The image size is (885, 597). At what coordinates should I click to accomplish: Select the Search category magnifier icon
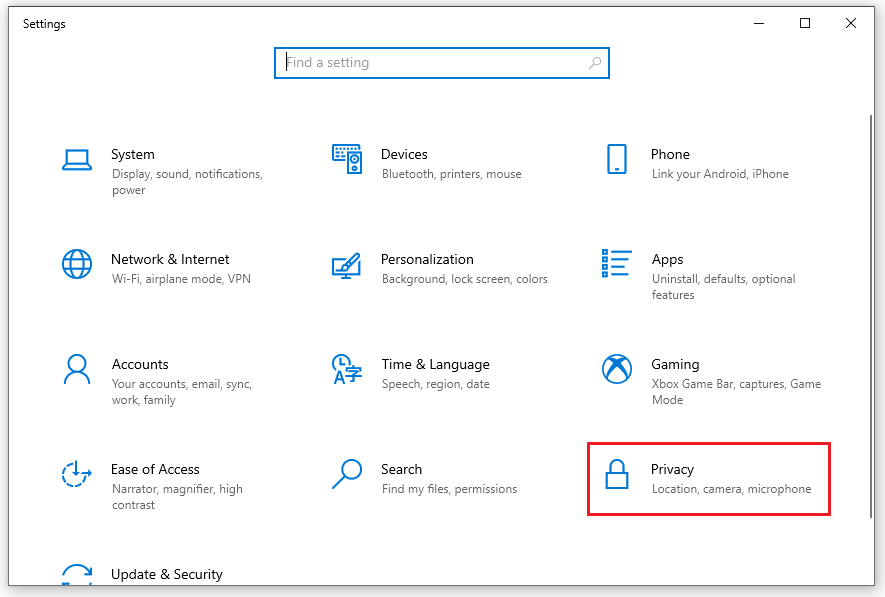347,474
